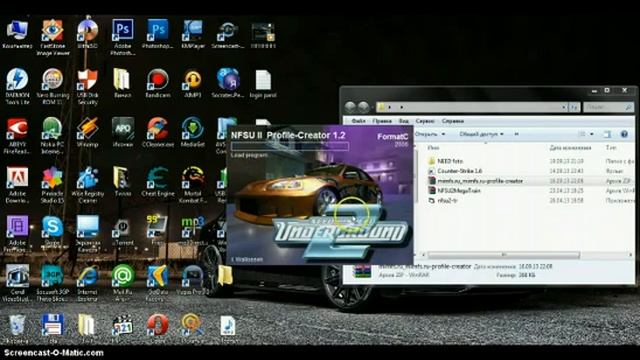Refresh the Explorer folder view
Viewport: 640px width, 360px height.
[x=574, y=107]
